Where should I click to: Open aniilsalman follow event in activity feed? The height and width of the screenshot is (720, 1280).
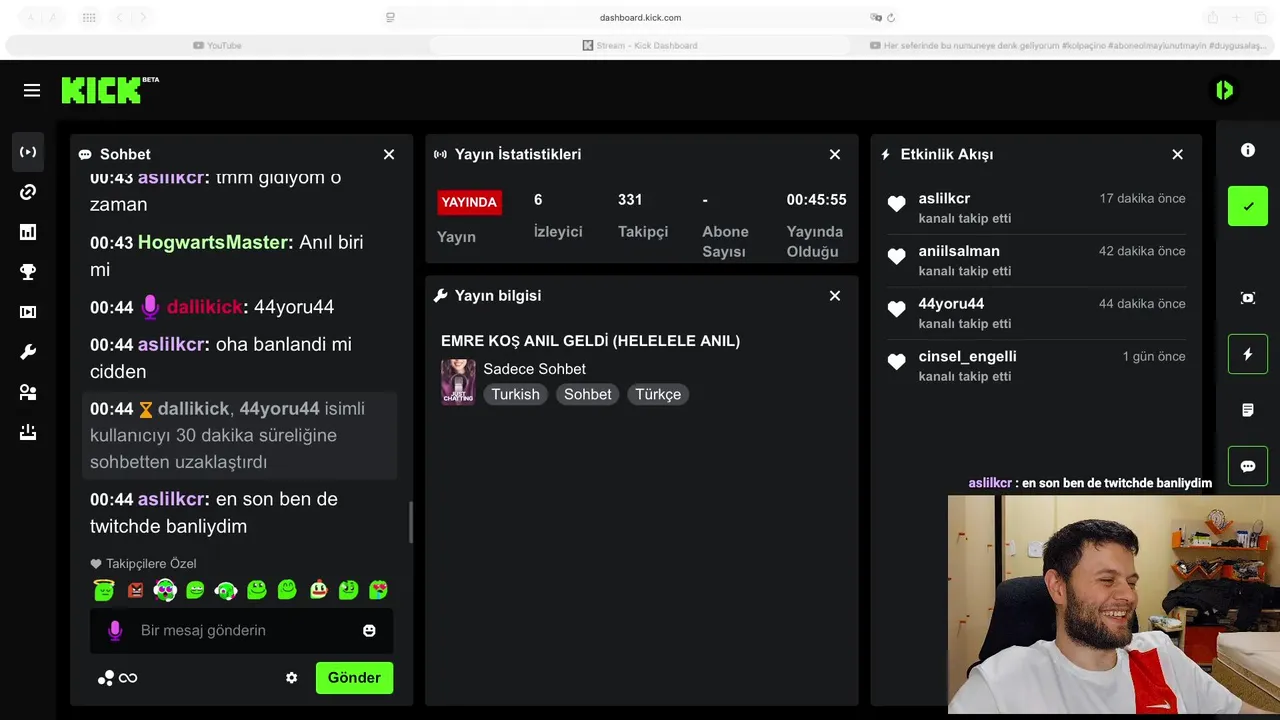tap(1036, 261)
